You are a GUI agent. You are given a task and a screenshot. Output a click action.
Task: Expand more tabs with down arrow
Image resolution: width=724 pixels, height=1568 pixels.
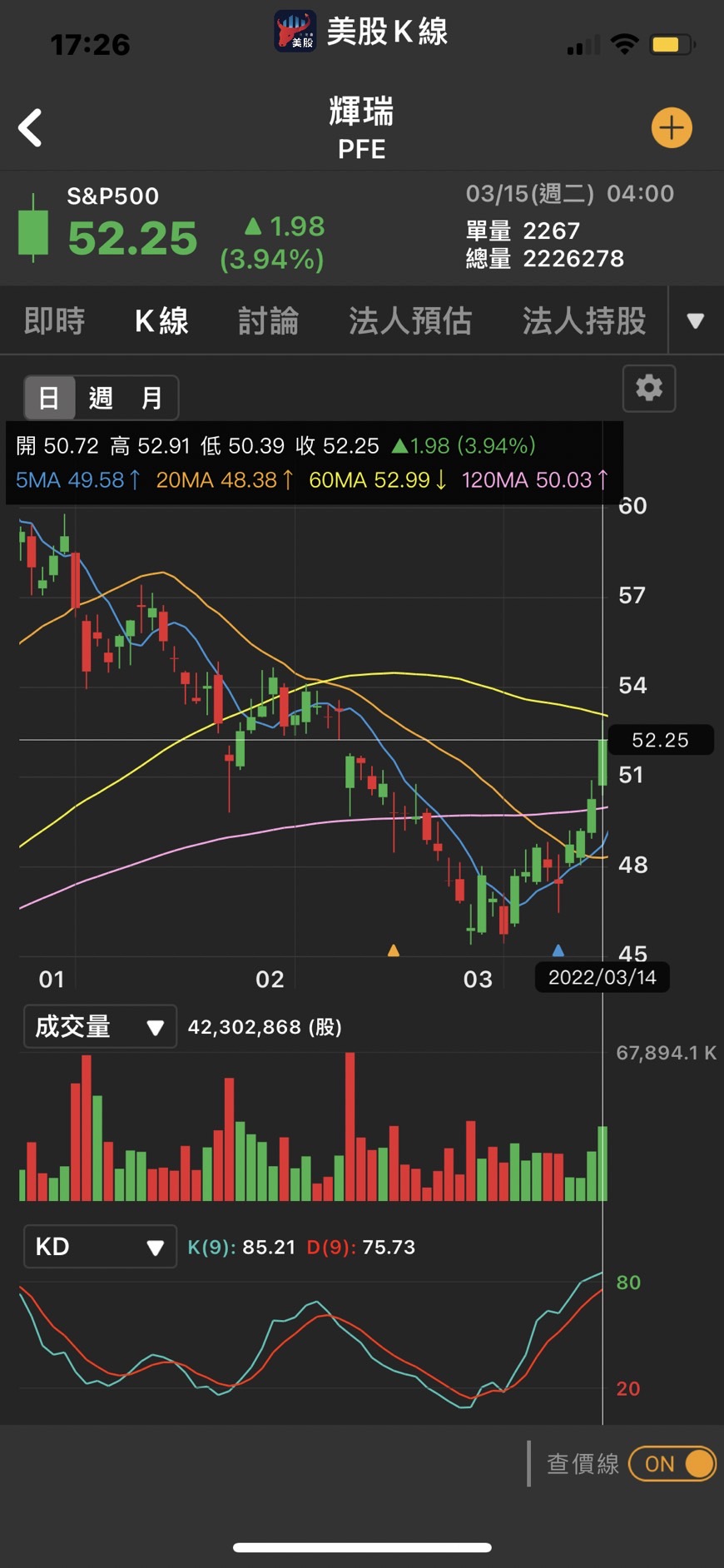coord(696,321)
